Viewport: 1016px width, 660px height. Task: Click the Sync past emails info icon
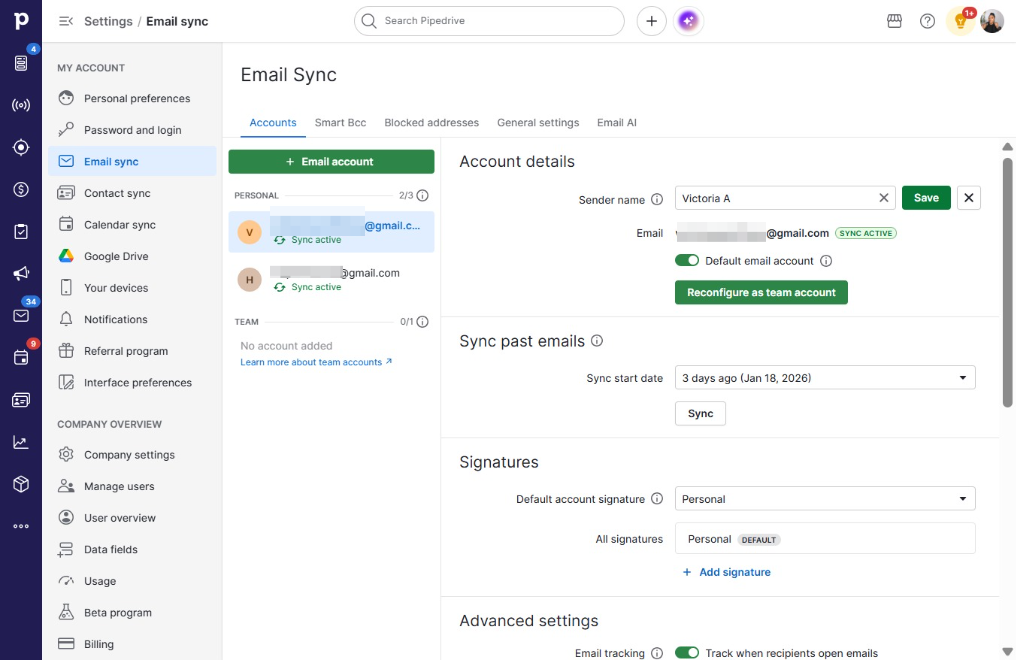(597, 341)
